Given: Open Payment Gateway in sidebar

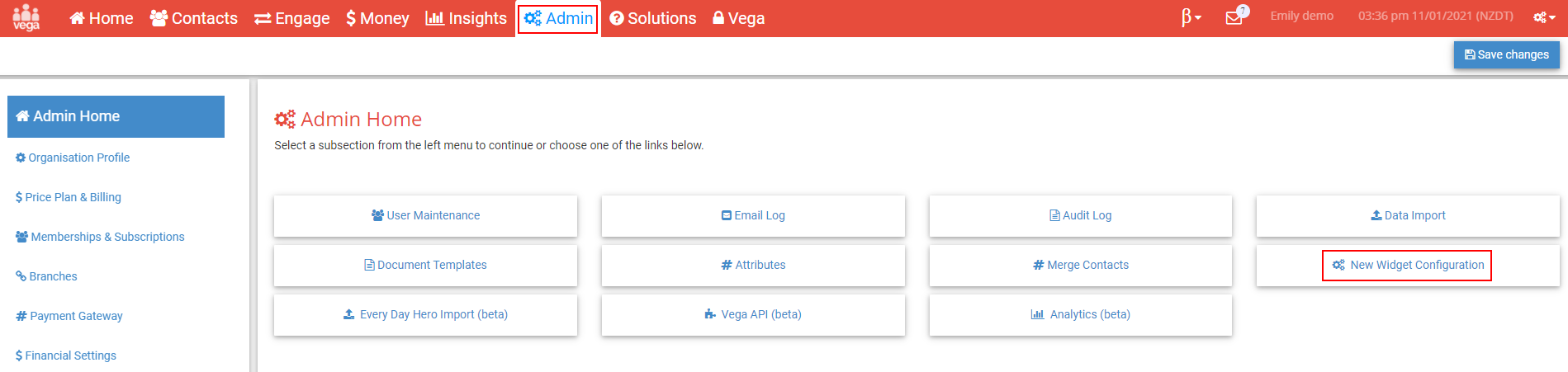Looking at the screenshot, I should [x=69, y=316].
